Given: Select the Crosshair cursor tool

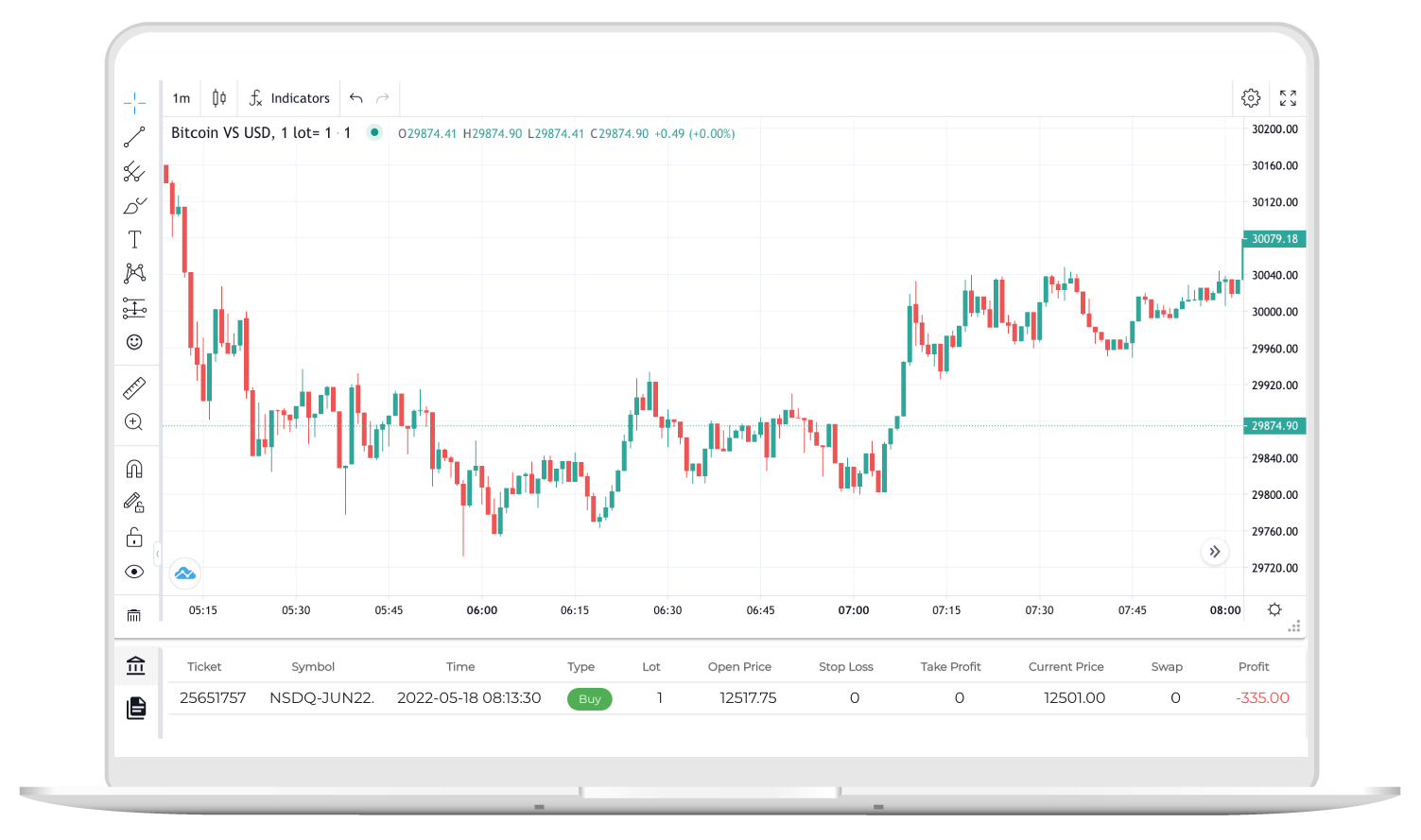Looking at the screenshot, I should (x=134, y=101).
